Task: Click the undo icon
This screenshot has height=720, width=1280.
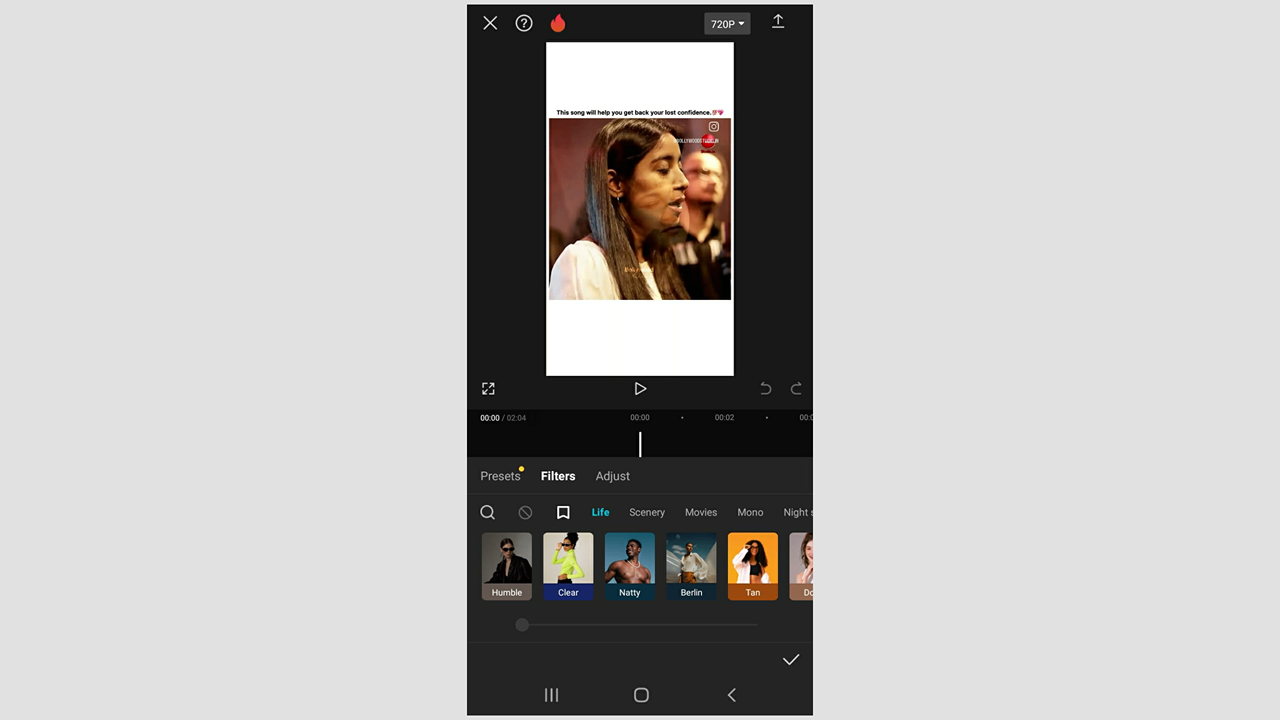Action: pyautogui.click(x=765, y=388)
